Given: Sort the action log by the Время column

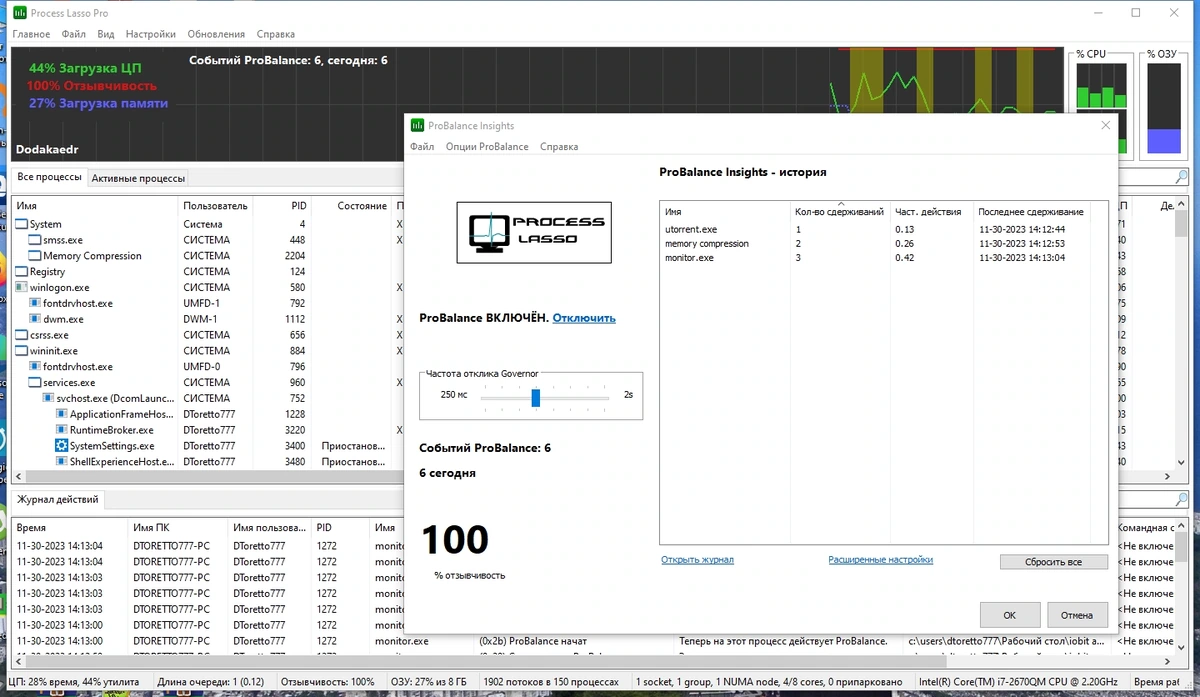Looking at the screenshot, I should [71, 527].
